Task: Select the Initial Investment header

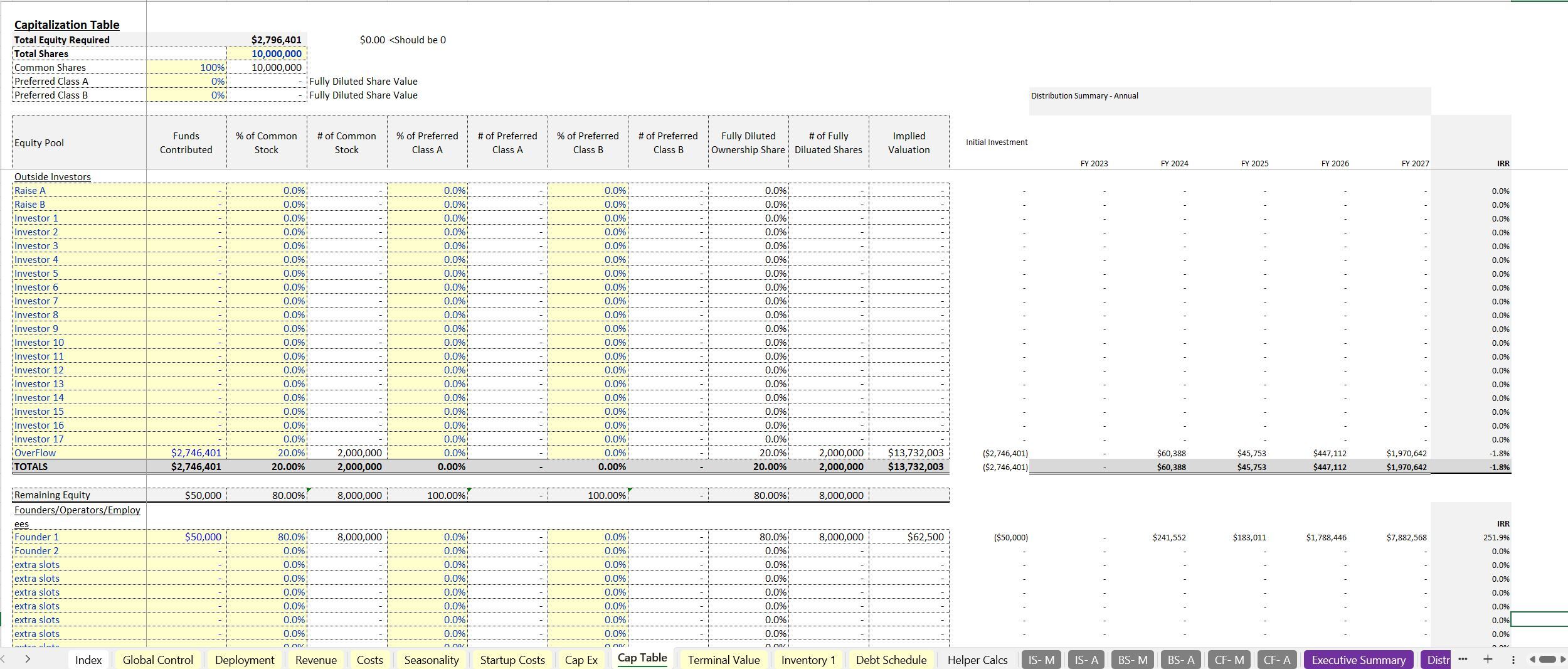Action: coord(997,142)
